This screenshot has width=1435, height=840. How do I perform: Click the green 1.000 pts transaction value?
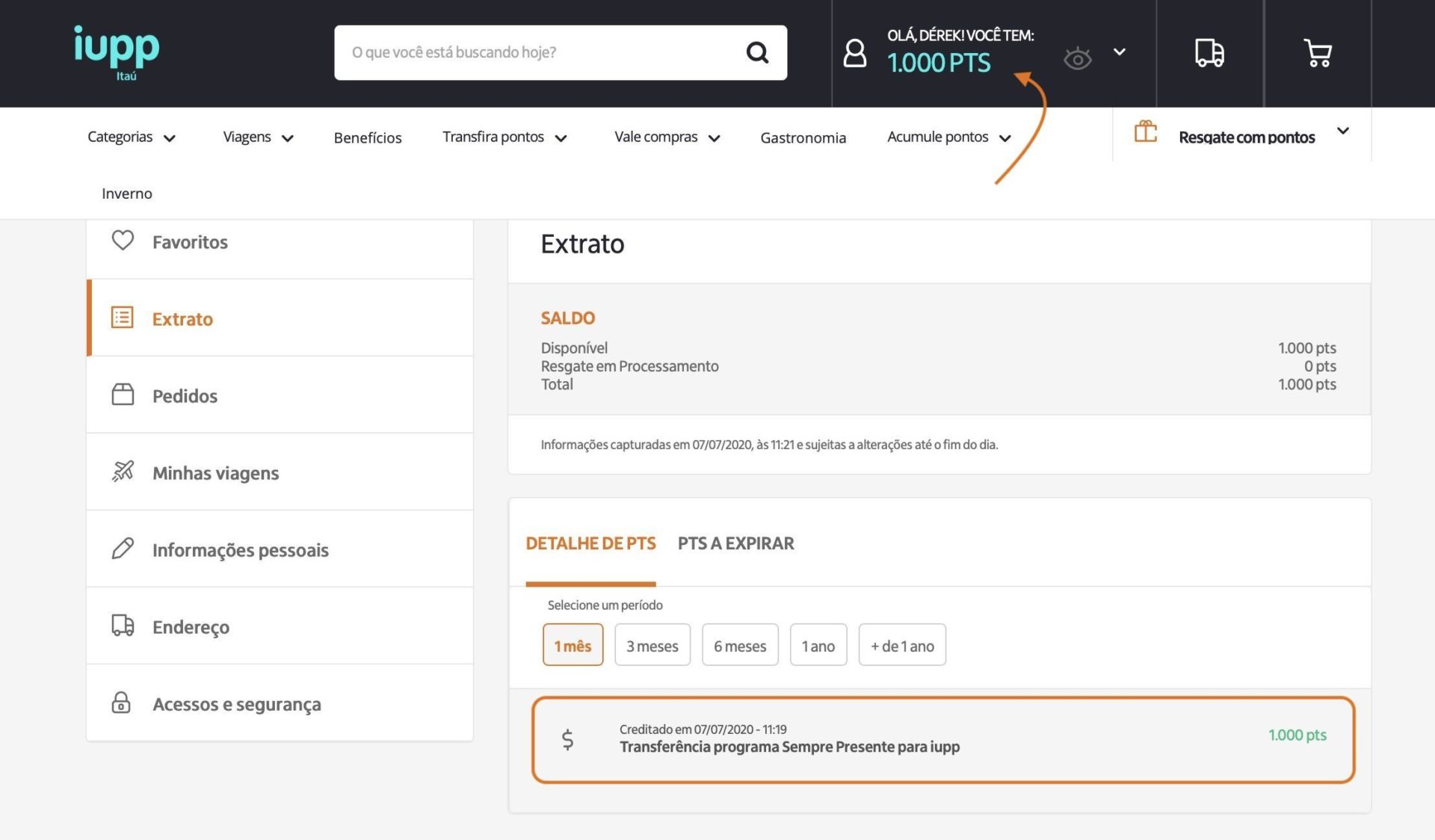point(1297,735)
